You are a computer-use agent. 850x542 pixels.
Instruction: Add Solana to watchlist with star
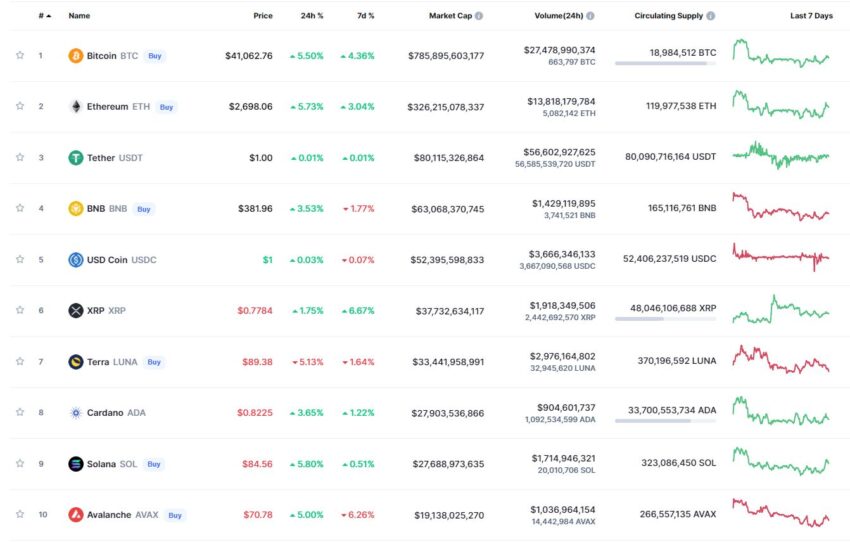point(20,463)
